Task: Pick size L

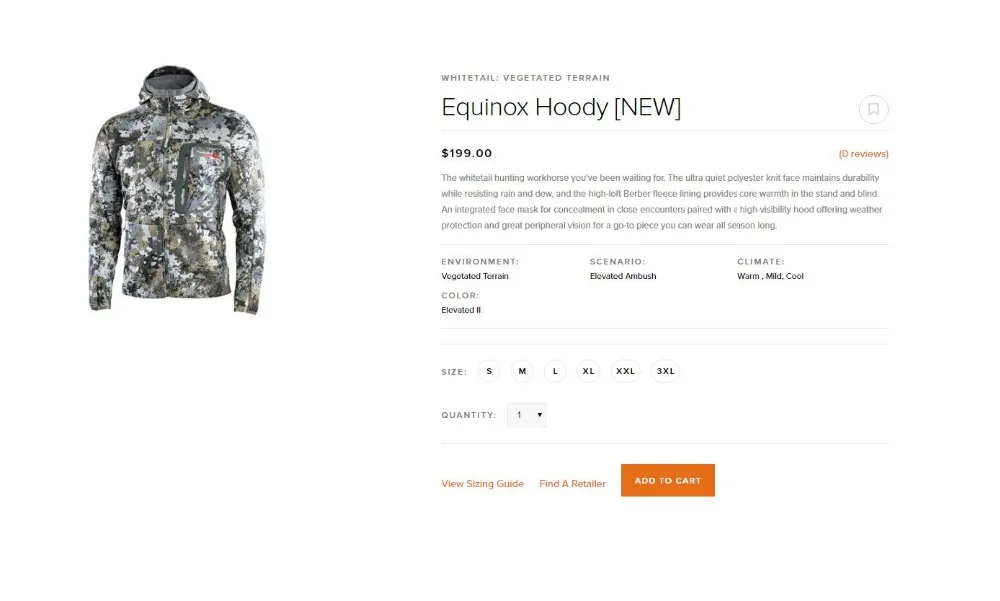Action: 555,371
